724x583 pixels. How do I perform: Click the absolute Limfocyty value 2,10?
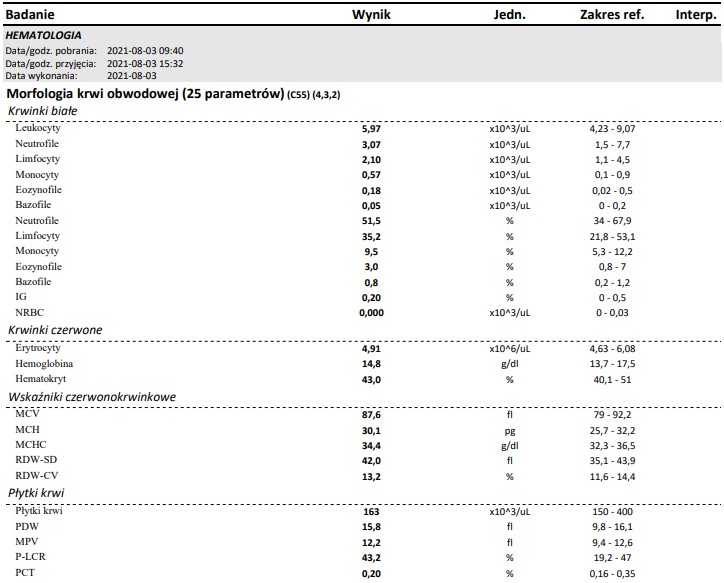click(371, 160)
